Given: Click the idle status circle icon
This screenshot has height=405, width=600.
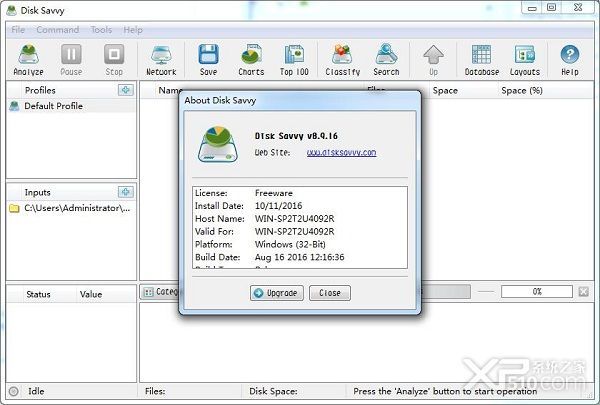Looking at the screenshot, I should [14, 391].
